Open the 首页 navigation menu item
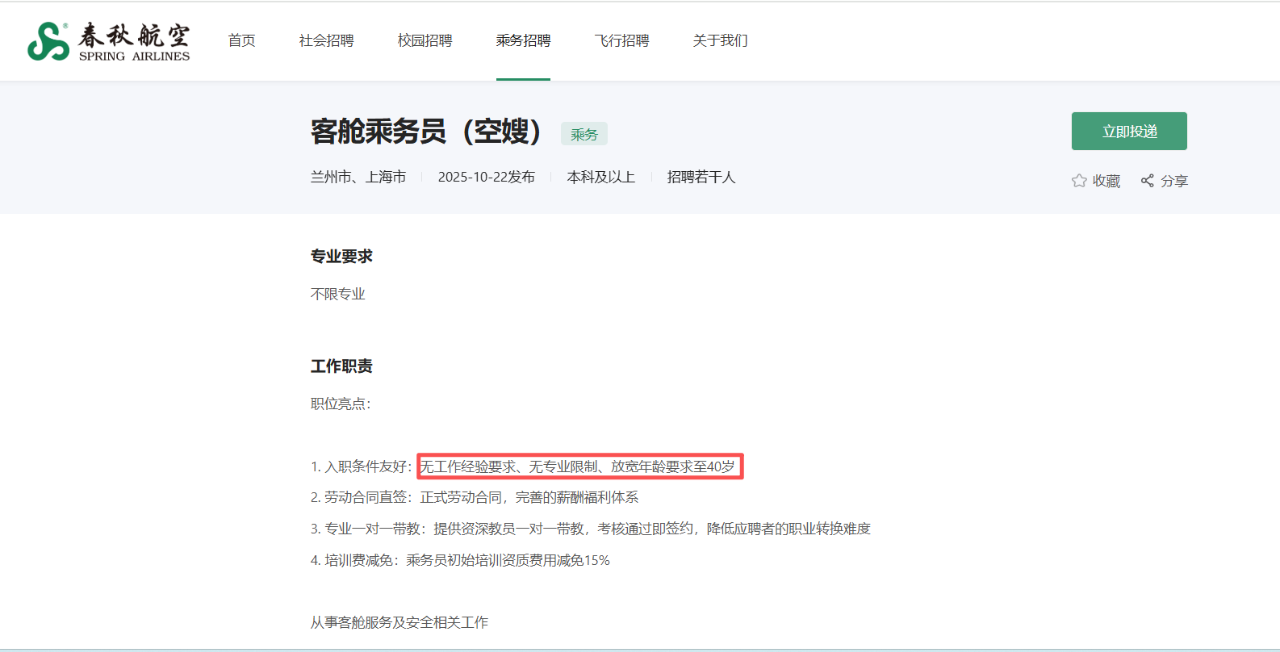The width and height of the screenshot is (1280, 652). coord(241,40)
